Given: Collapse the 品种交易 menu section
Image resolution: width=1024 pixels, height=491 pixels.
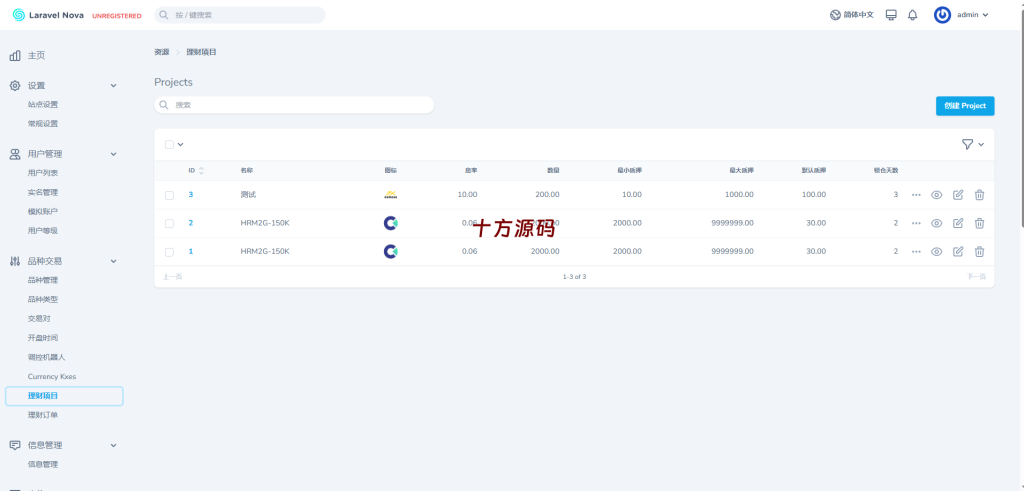Looking at the screenshot, I should (113, 261).
